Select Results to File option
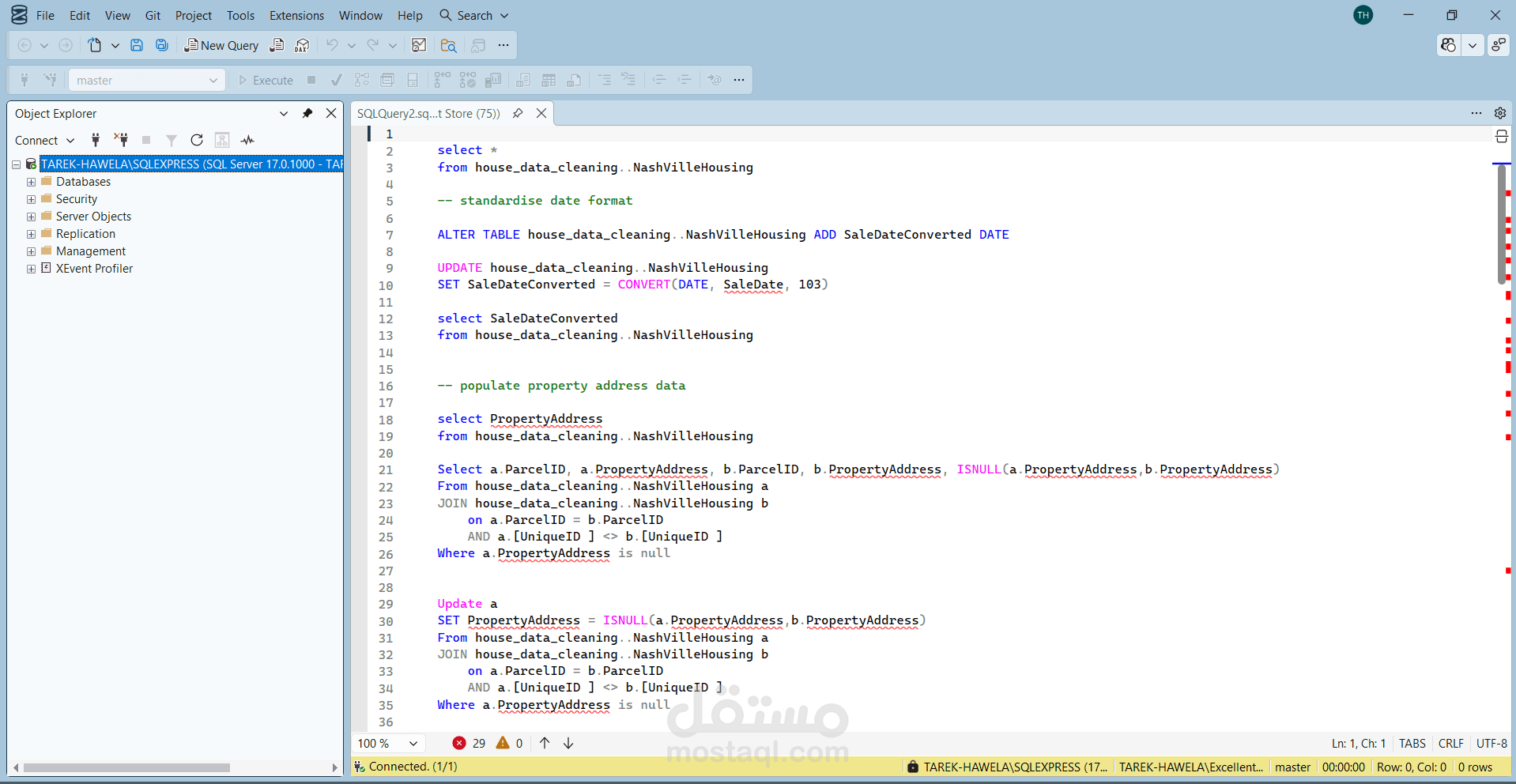The width and height of the screenshot is (1516, 784). (574, 80)
